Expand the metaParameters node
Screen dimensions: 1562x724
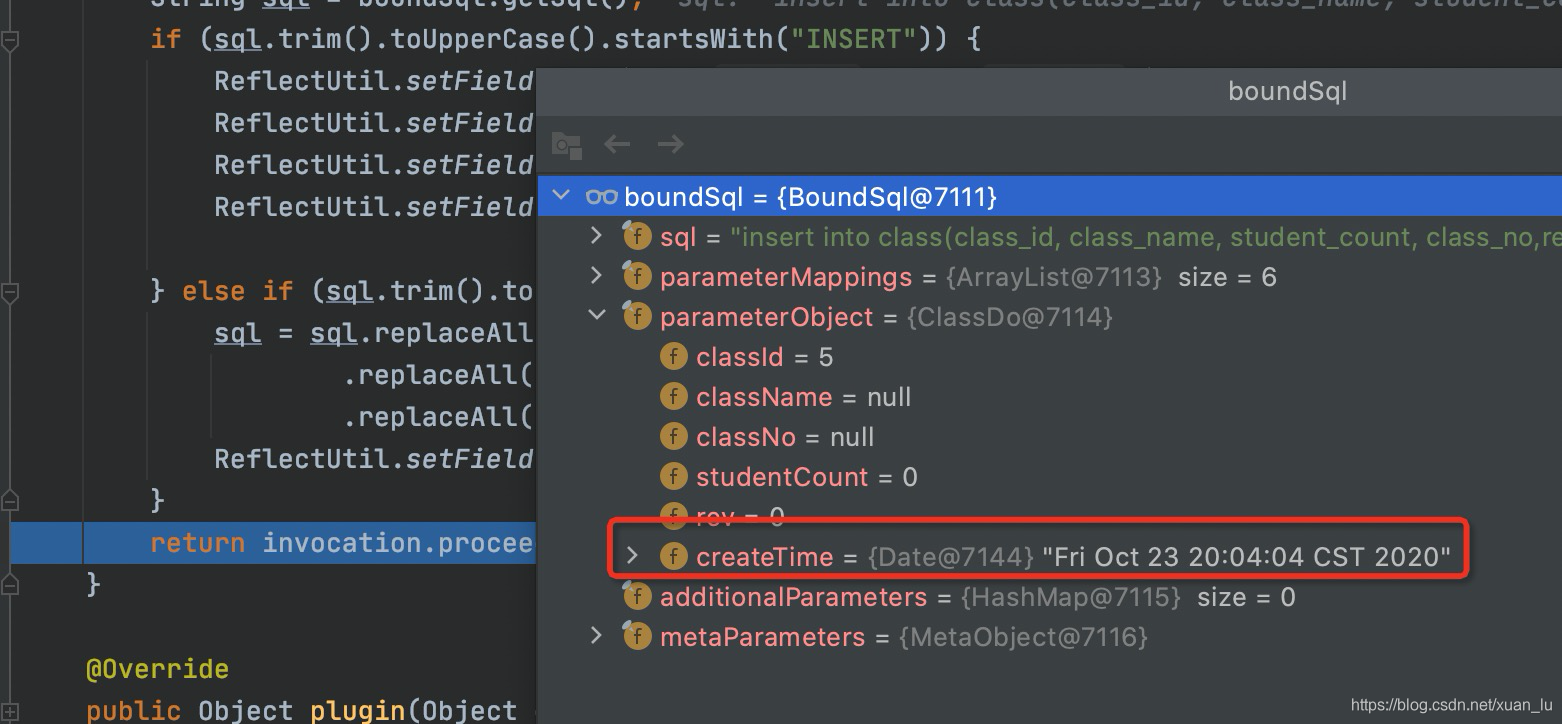(596, 636)
